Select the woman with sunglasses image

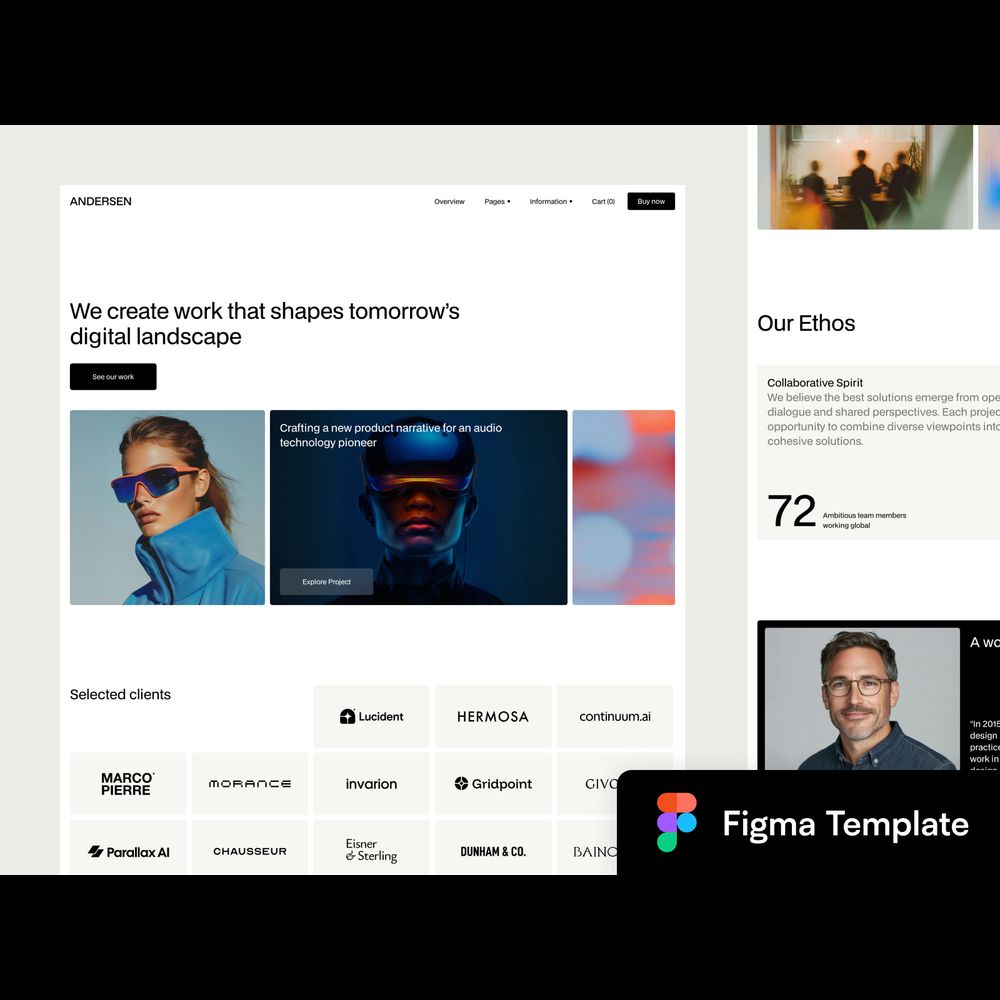pos(167,507)
